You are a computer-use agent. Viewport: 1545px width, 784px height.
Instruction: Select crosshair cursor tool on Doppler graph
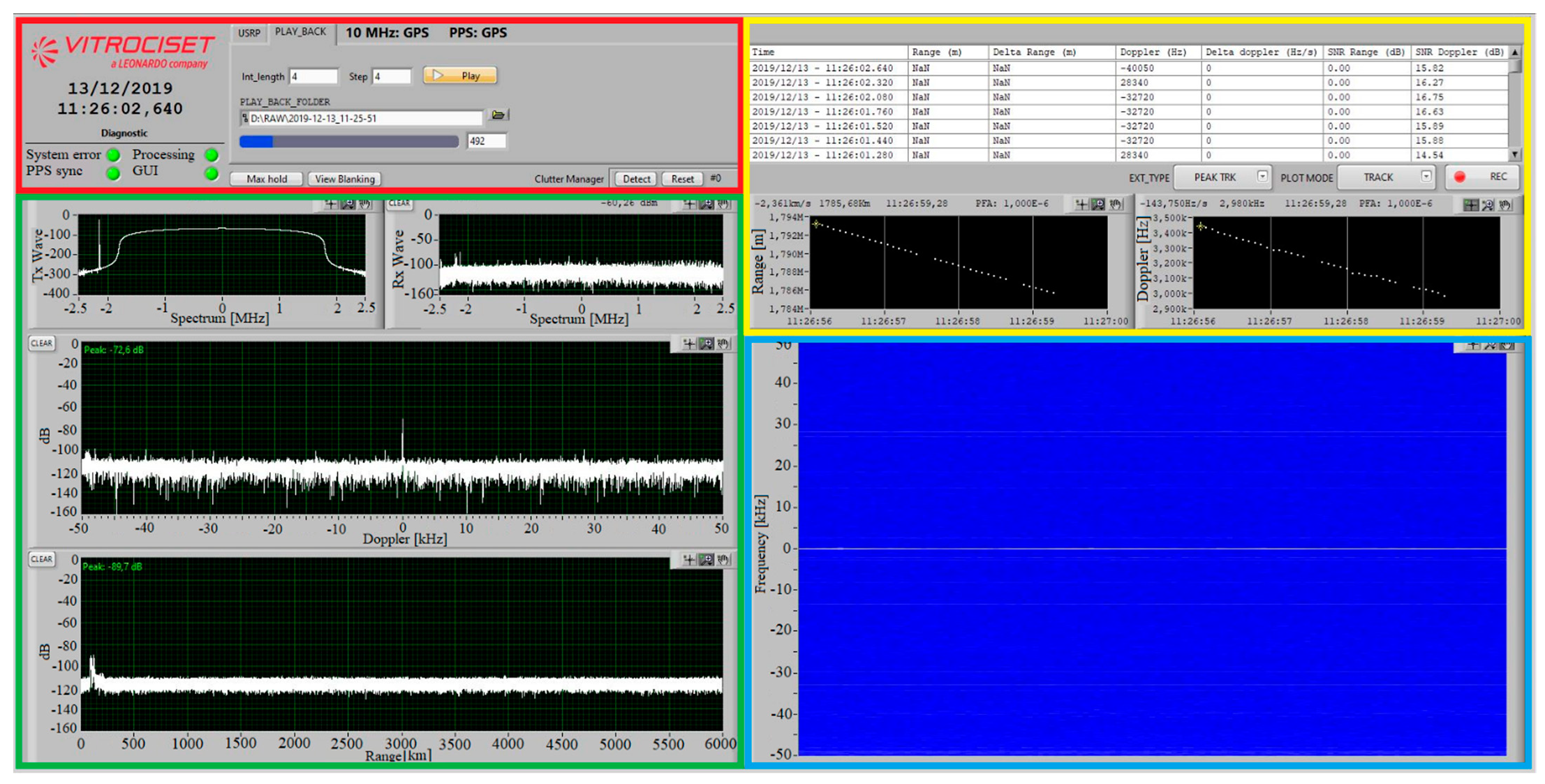tap(689, 343)
